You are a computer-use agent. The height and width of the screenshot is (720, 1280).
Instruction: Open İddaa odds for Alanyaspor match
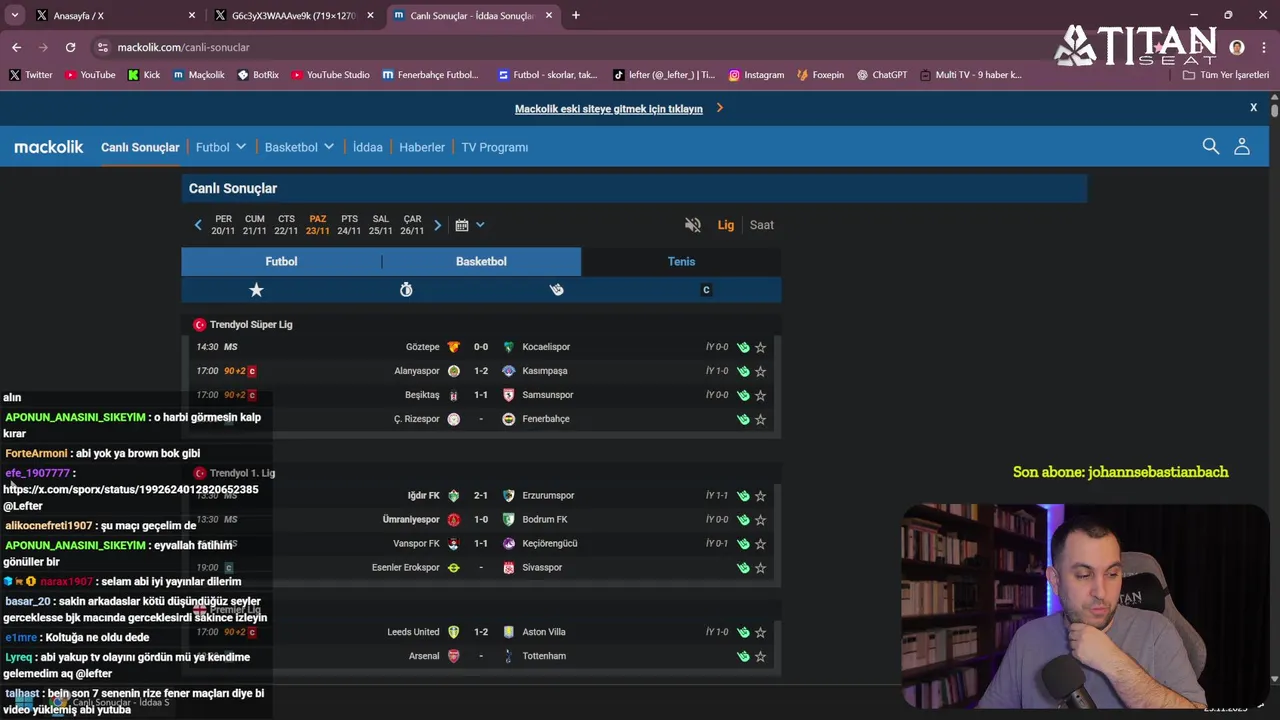click(x=743, y=371)
